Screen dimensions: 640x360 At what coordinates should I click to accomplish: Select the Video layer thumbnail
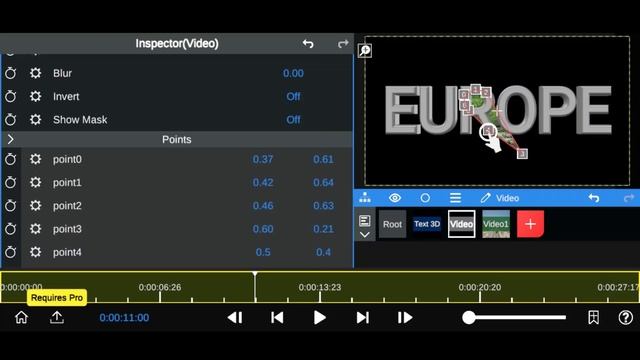pos(462,224)
